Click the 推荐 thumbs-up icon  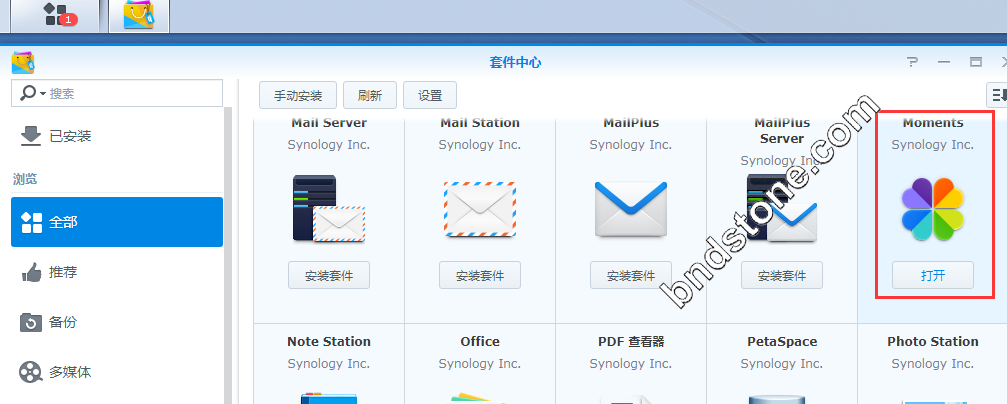click(31, 273)
